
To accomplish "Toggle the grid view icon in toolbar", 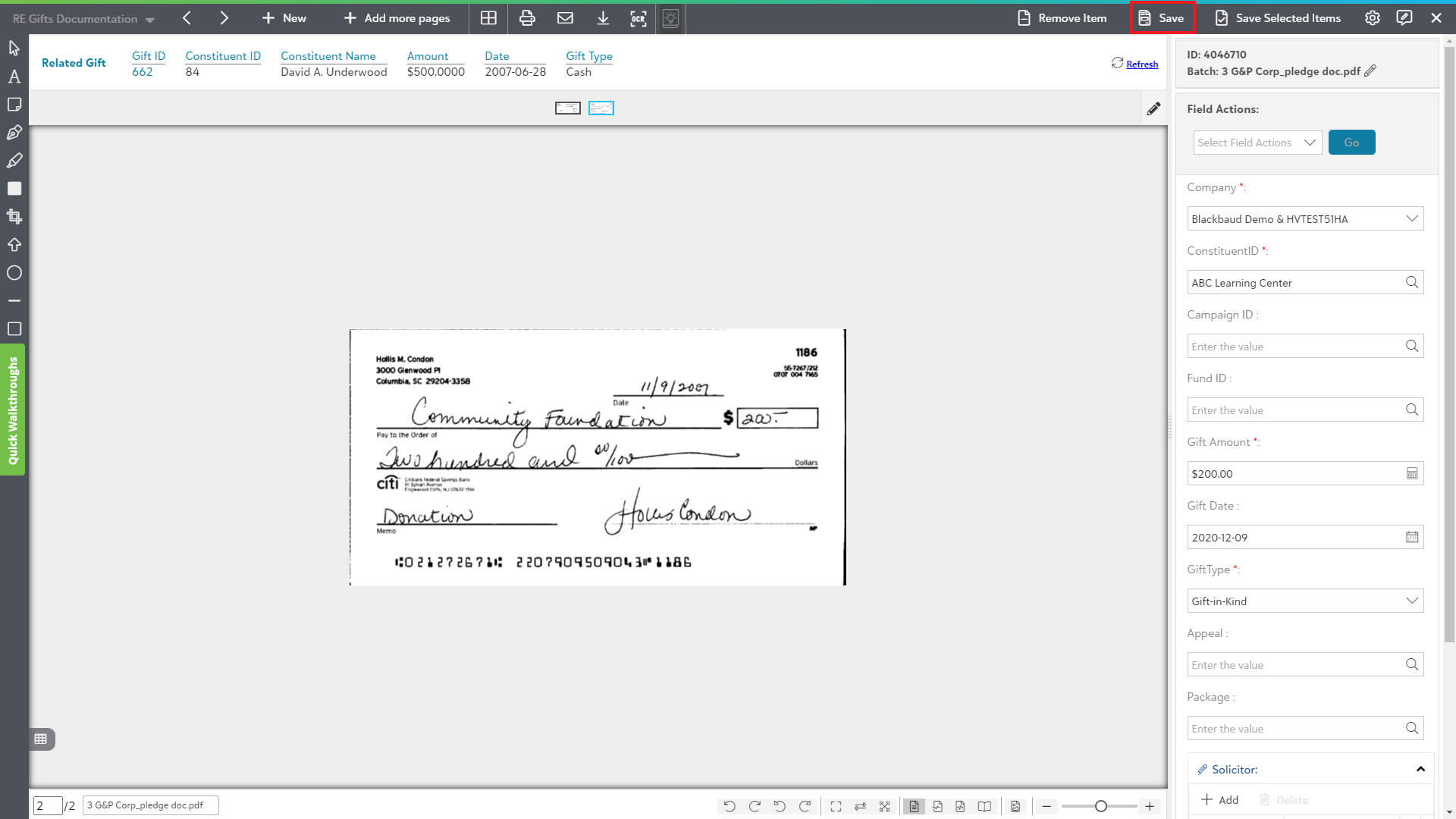I will [x=488, y=18].
